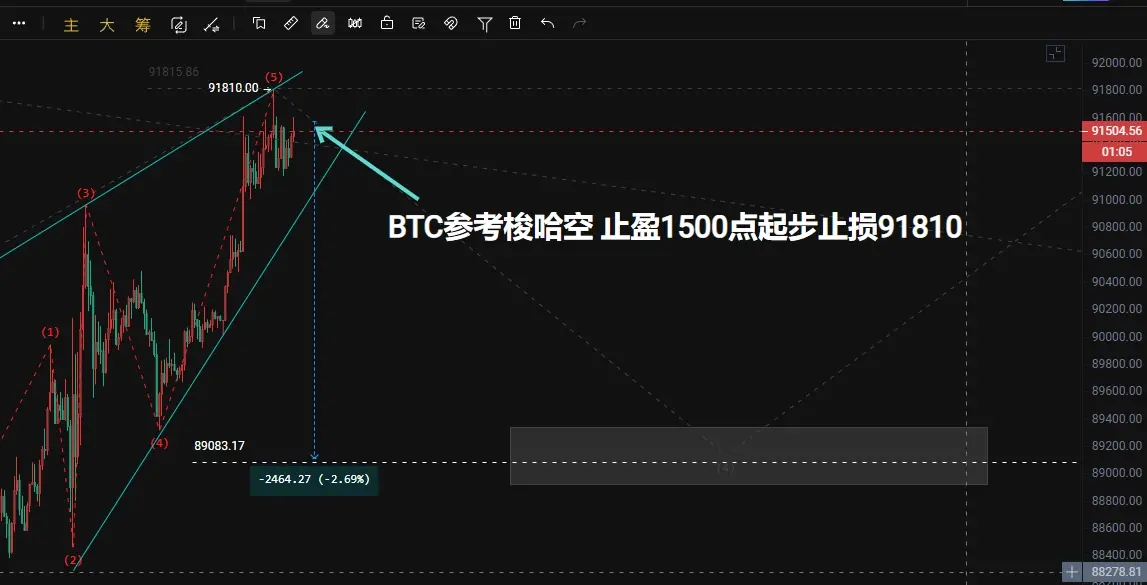Click the diagonal line drawing tool icon
The image size is (1147, 585).
pos(211,25)
